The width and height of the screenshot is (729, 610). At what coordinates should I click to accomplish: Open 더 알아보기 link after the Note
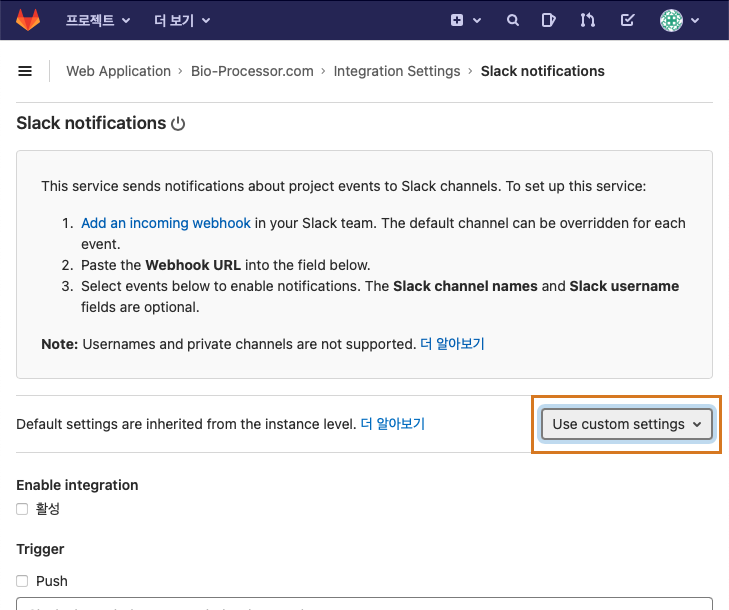[x=452, y=344]
